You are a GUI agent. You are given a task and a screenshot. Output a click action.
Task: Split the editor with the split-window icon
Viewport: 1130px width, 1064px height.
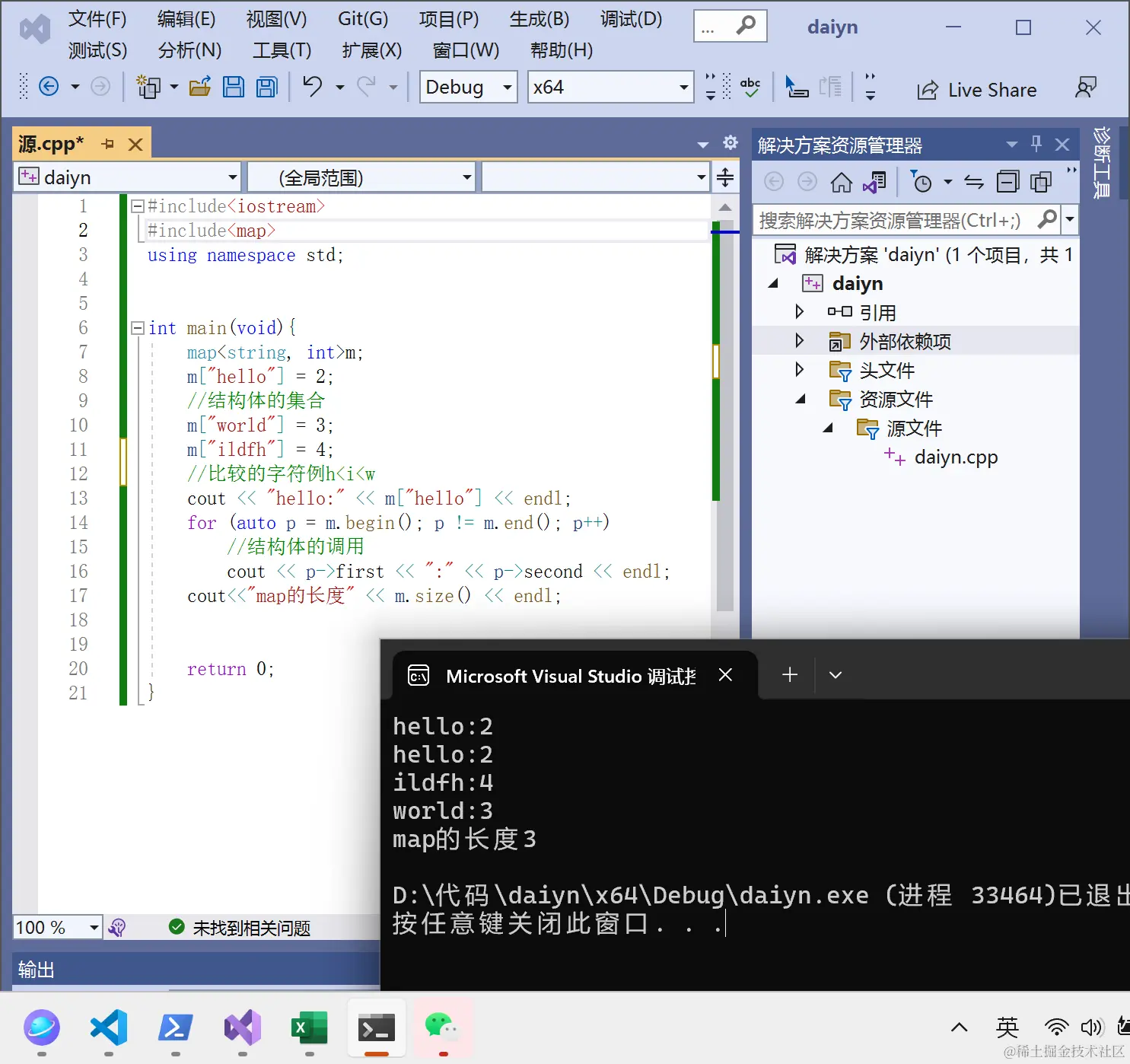click(725, 177)
